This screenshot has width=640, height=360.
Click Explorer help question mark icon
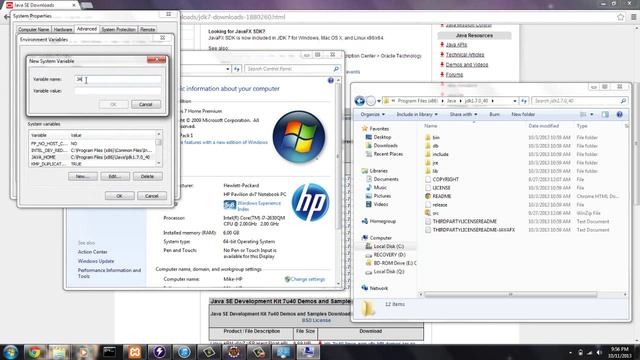click(x=619, y=115)
